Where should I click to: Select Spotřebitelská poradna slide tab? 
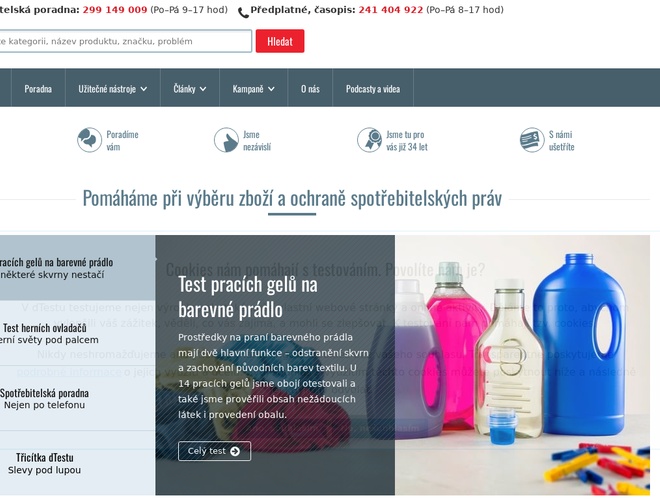pyautogui.click(x=45, y=399)
